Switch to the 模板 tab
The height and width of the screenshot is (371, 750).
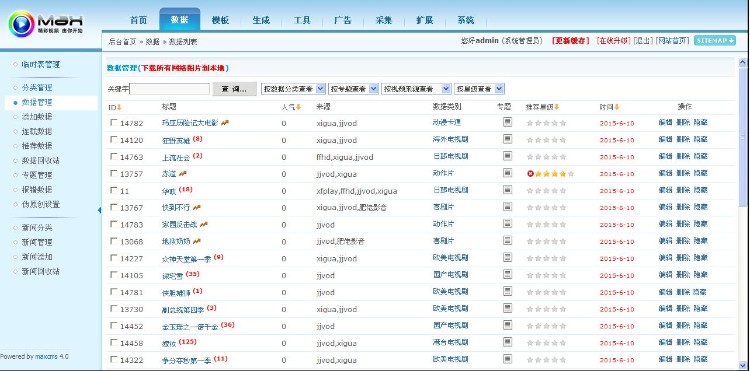click(x=221, y=20)
